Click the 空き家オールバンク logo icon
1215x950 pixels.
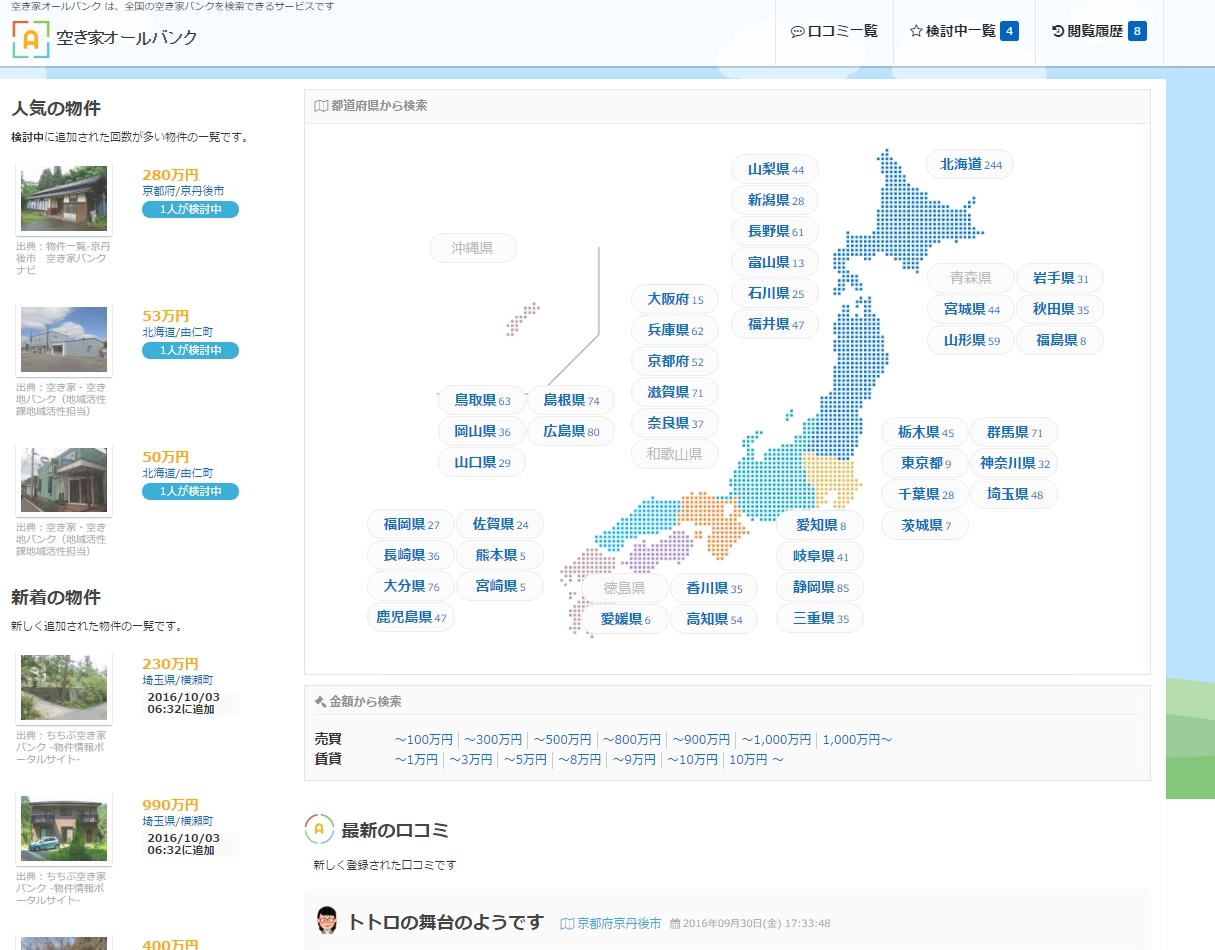pos(31,39)
